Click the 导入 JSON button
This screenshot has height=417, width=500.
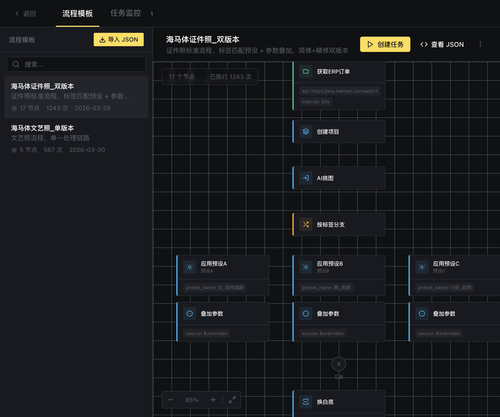pyautogui.click(x=119, y=40)
